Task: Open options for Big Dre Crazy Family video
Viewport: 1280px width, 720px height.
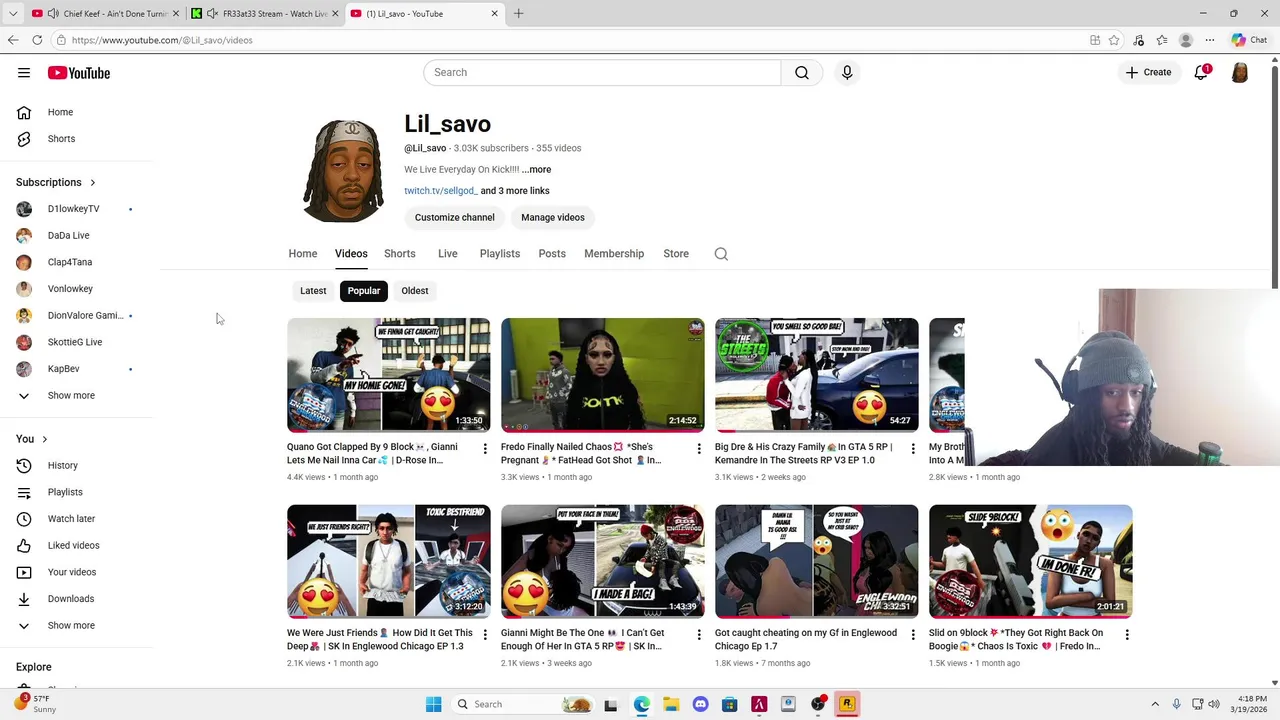Action: click(913, 449)
